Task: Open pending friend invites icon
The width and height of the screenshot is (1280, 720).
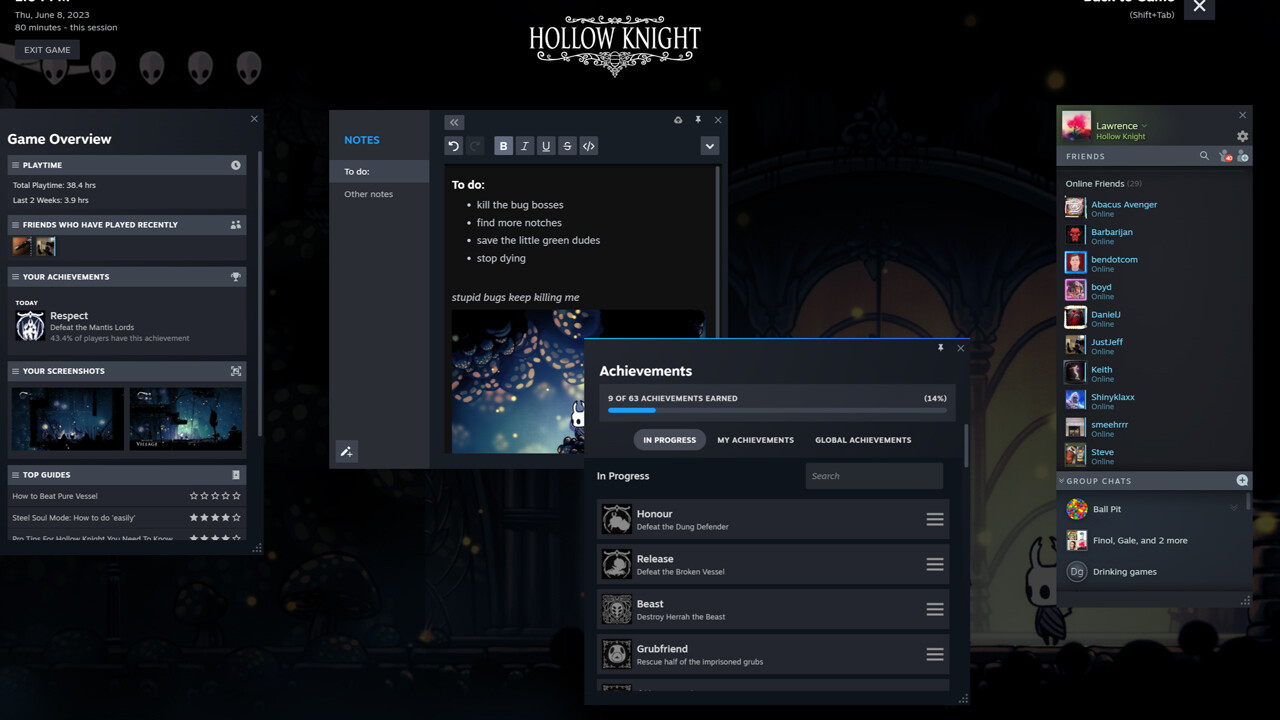Action: click(1225, 156)
